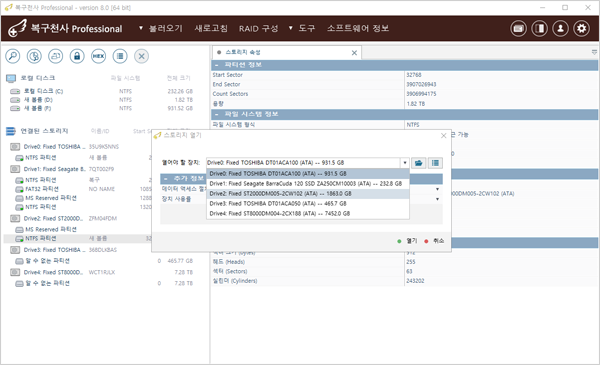Choose Drive4 ST8000DM004 7452.0 GB from list
Image resolution: width=600 pixels, height=365 pixels.
pyautogui.click(x=308, y=213)
